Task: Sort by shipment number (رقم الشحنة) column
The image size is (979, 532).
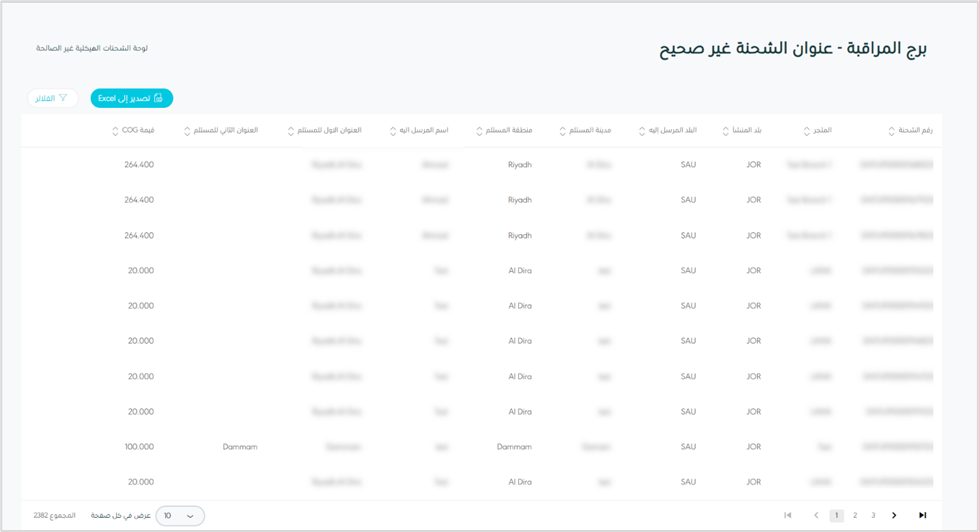Action: (x=891, y=131)
